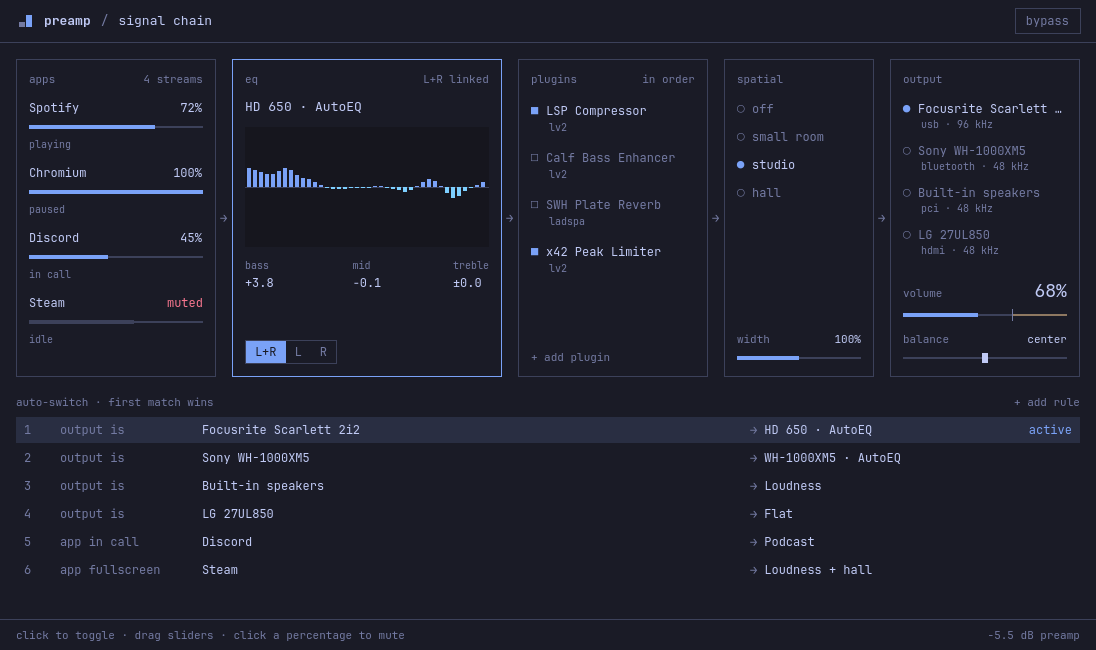Click the HD 650 · AutoEQ preset title
Screen dimensions: 1096x650
[x=303, y=107]
